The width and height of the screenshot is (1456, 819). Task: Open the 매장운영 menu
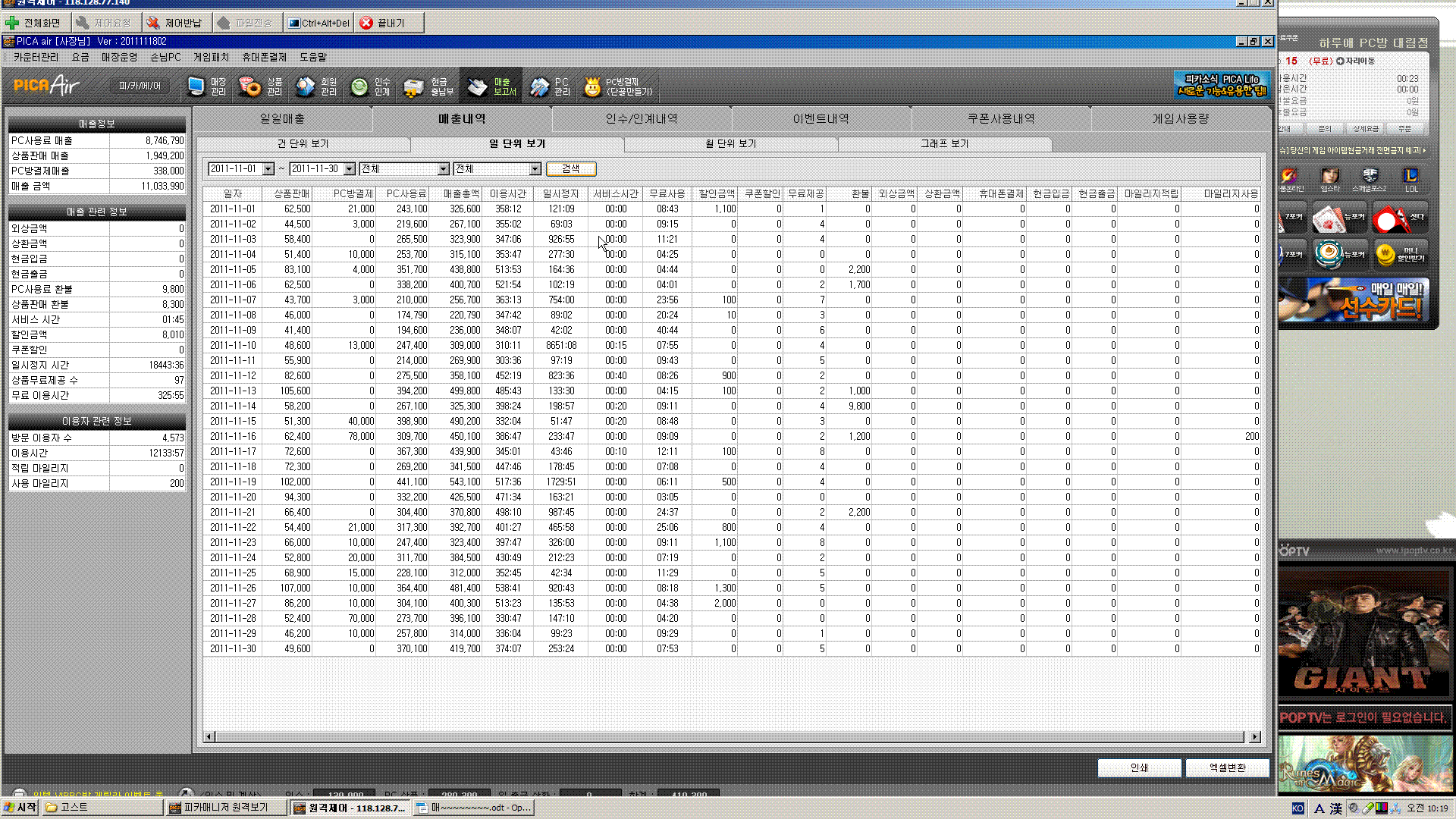[x=119, y=57]
